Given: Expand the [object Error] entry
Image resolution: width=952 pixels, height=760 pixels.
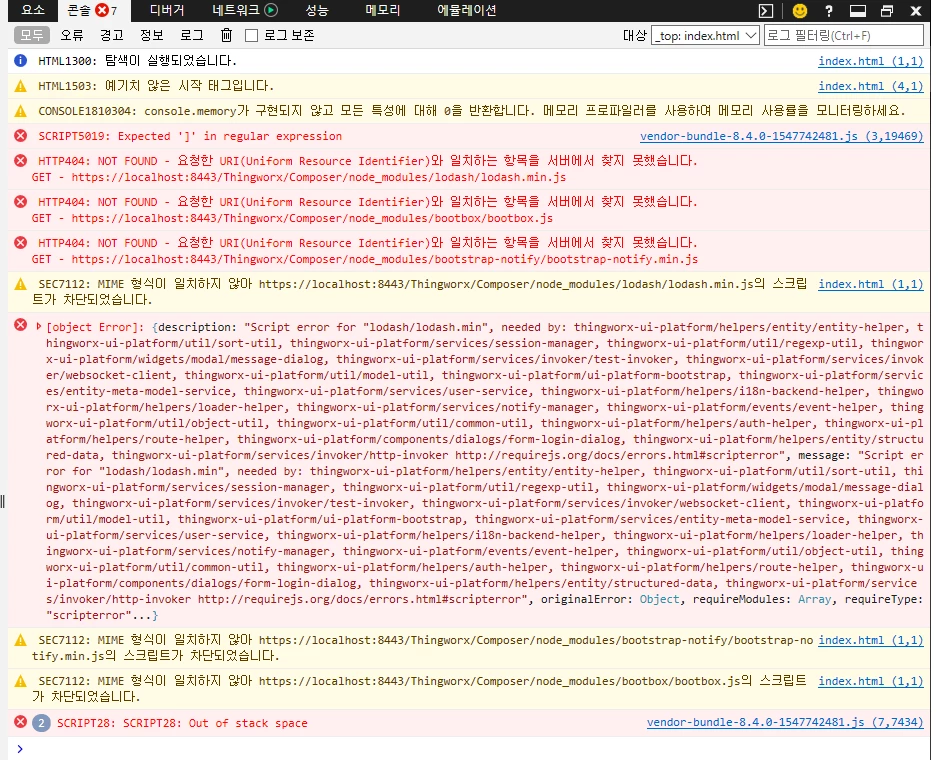Looking at the screenshot, I should [x=39, y=327].
